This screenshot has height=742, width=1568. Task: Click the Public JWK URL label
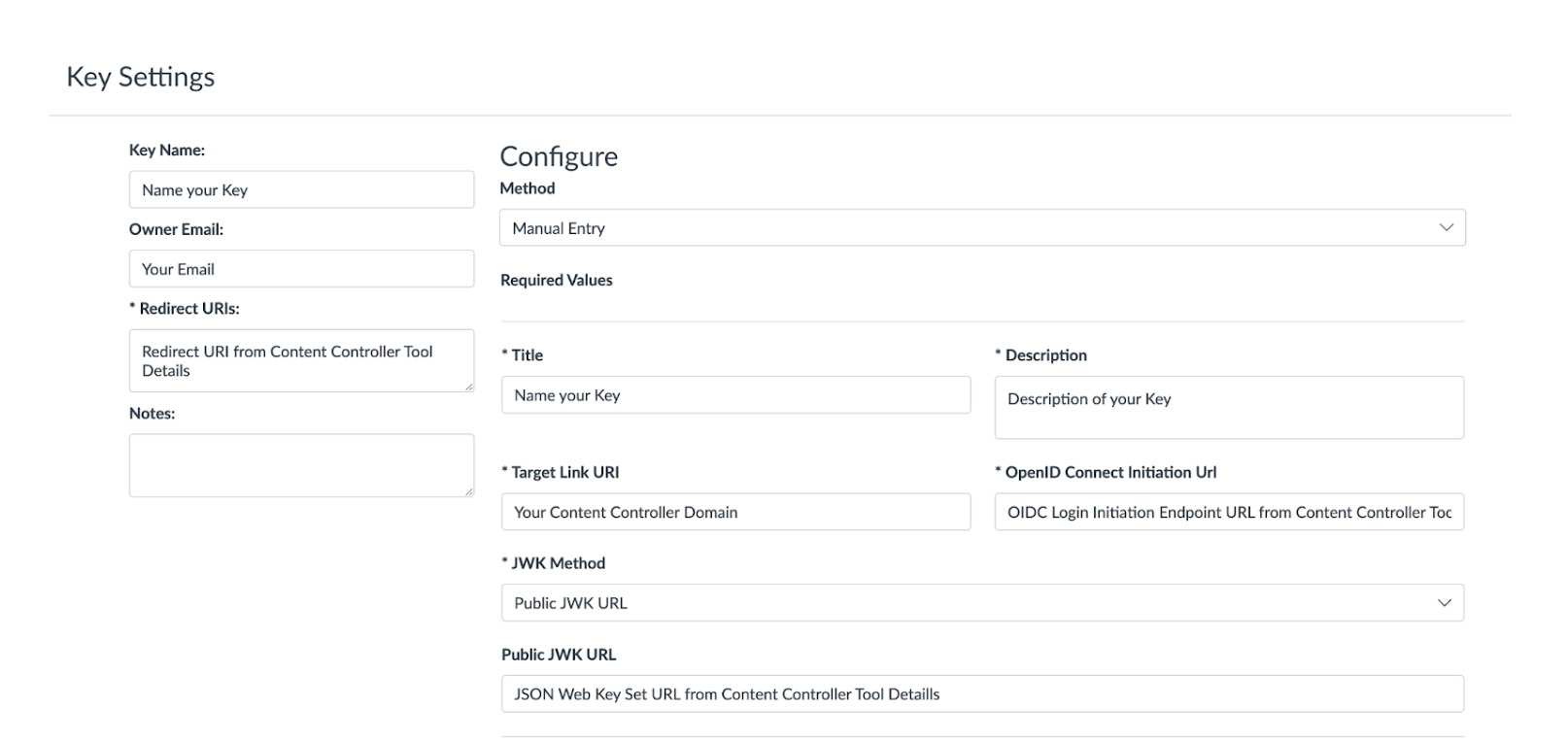[x=559, y=655]
